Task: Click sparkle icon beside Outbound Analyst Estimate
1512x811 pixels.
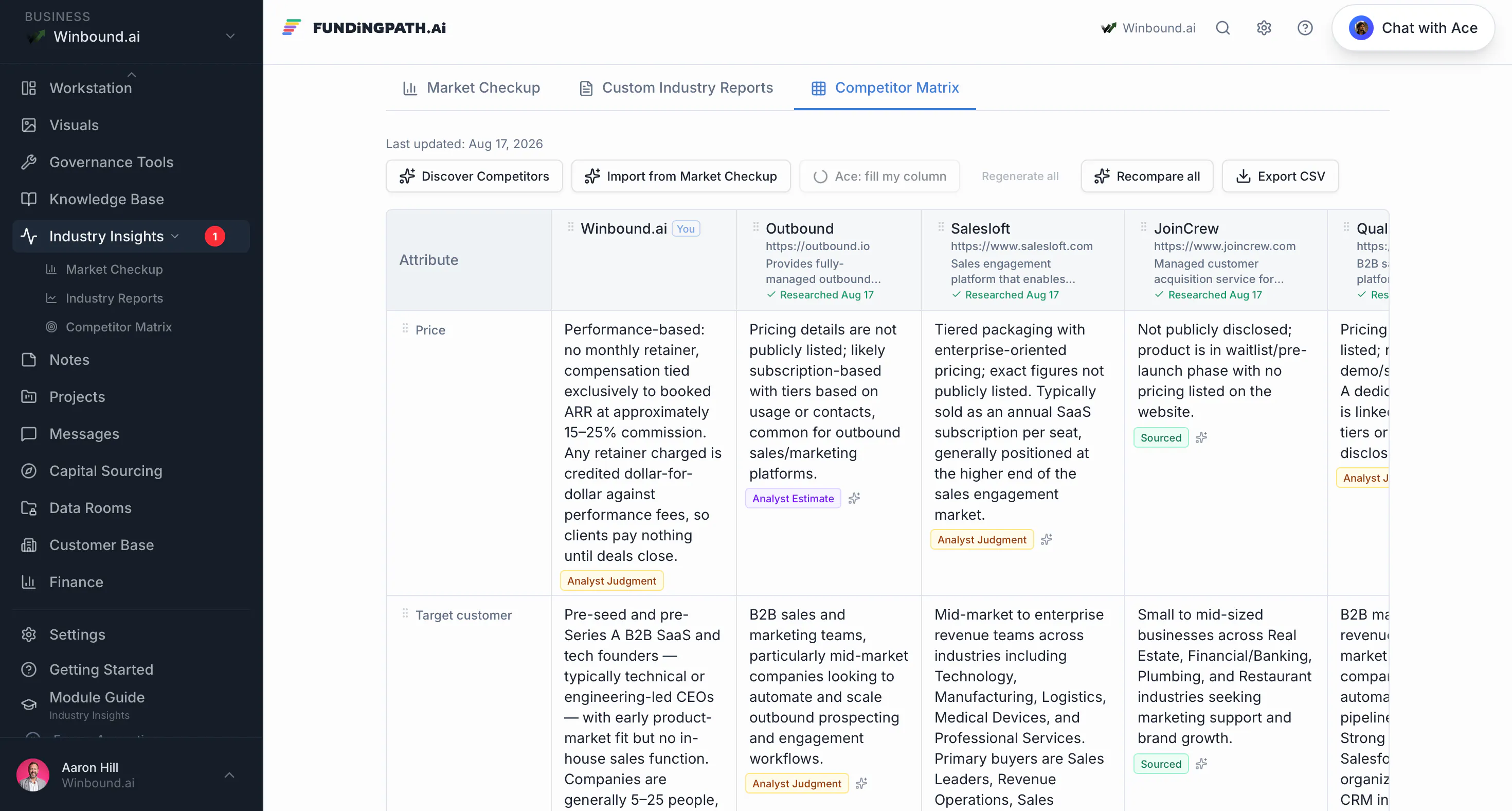Action: (854, 498)
